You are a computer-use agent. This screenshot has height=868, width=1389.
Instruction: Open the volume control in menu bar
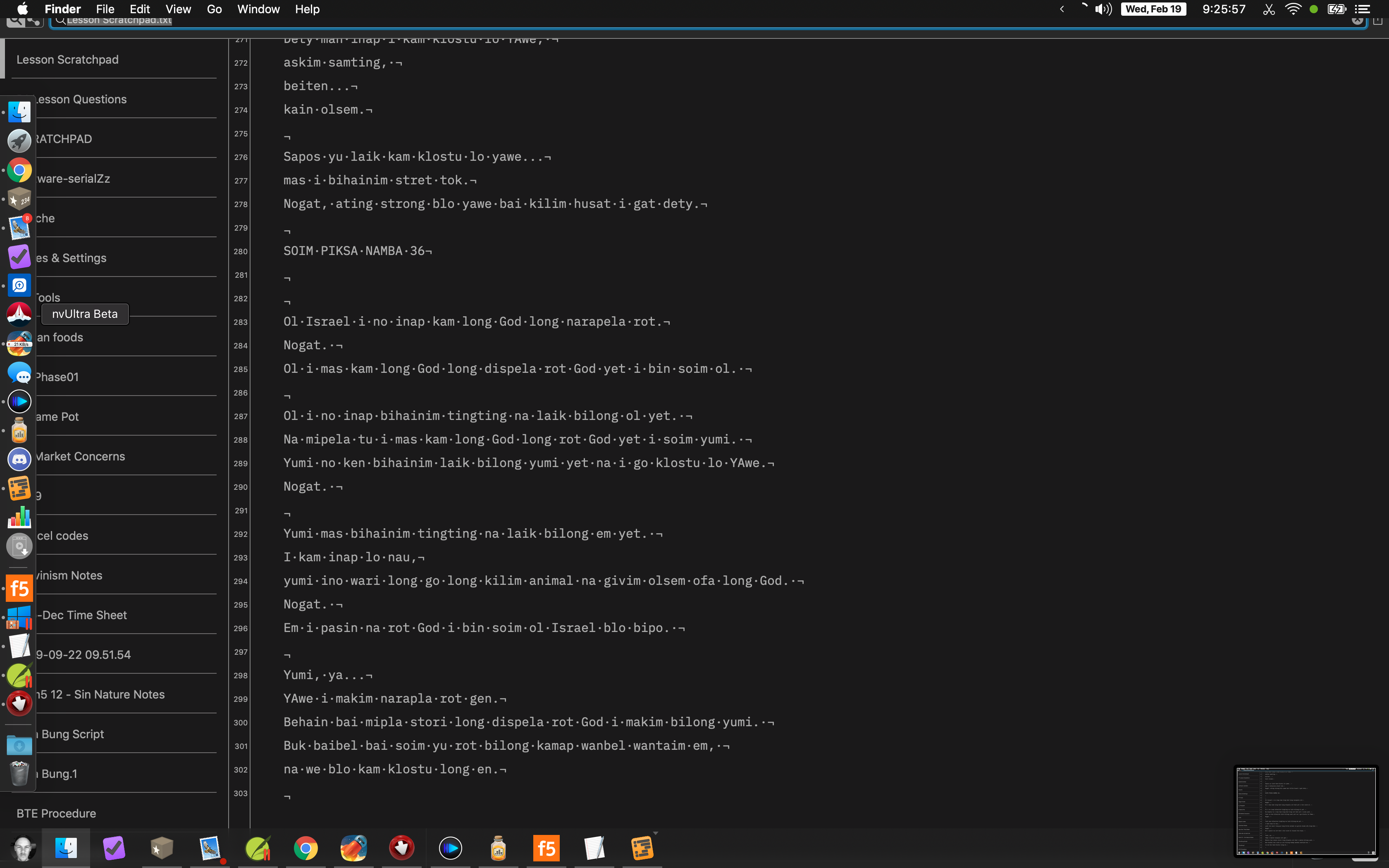[x=1103, y=9]
